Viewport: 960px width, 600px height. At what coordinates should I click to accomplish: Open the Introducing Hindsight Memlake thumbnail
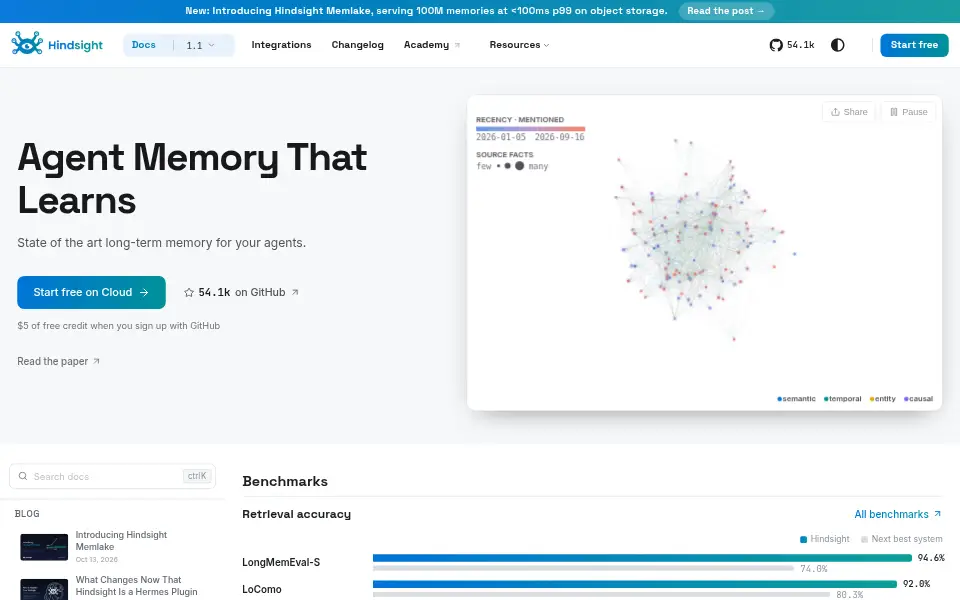pos(44,547)
